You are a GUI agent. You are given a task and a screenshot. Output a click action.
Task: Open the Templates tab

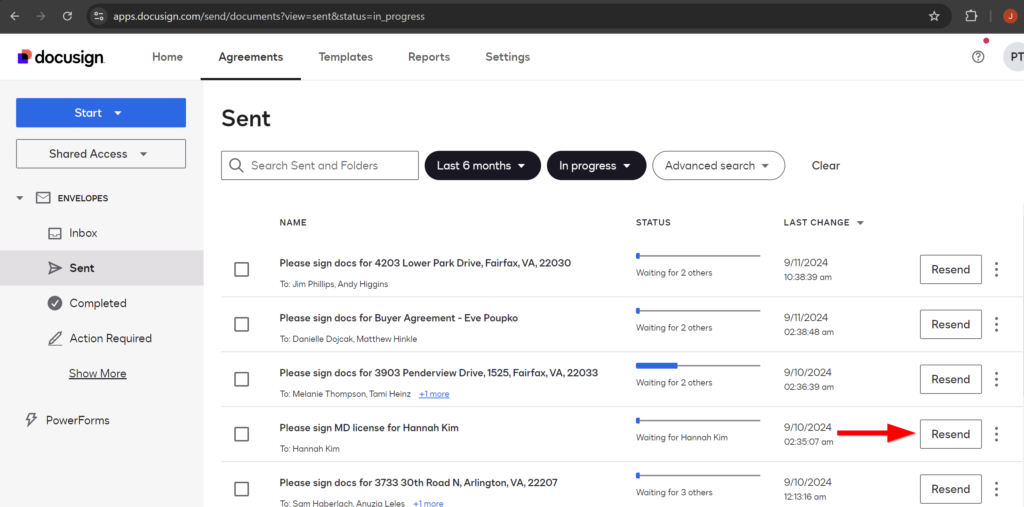point(345,57)
